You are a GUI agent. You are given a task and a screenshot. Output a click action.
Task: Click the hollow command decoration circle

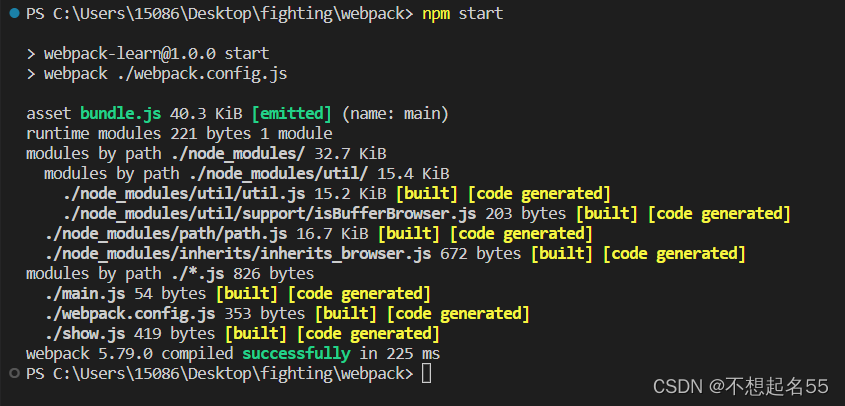14,374
